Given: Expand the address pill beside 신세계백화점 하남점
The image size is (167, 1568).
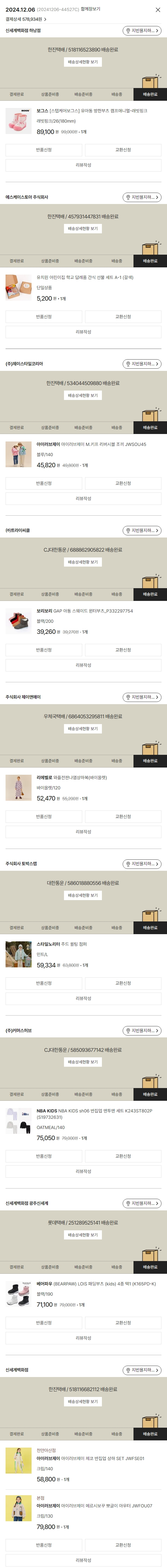Looking at the screenshot, I should click(142, 30).
